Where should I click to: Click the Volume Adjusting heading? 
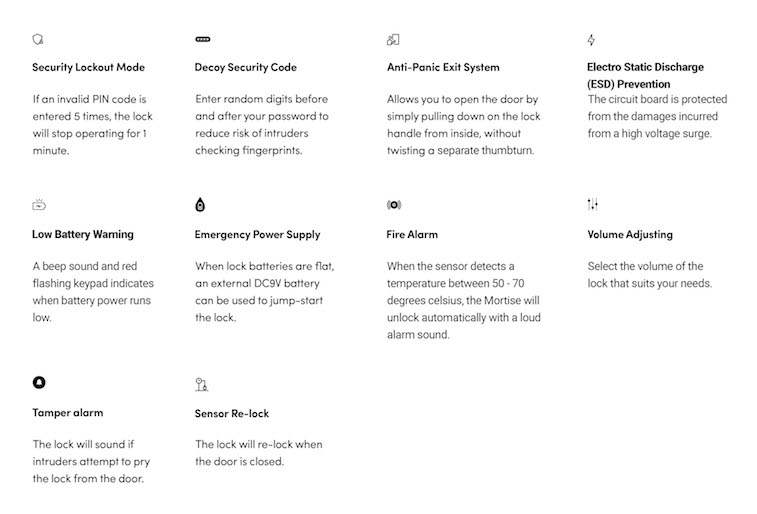pyautogui.click(x=629, y=235)
